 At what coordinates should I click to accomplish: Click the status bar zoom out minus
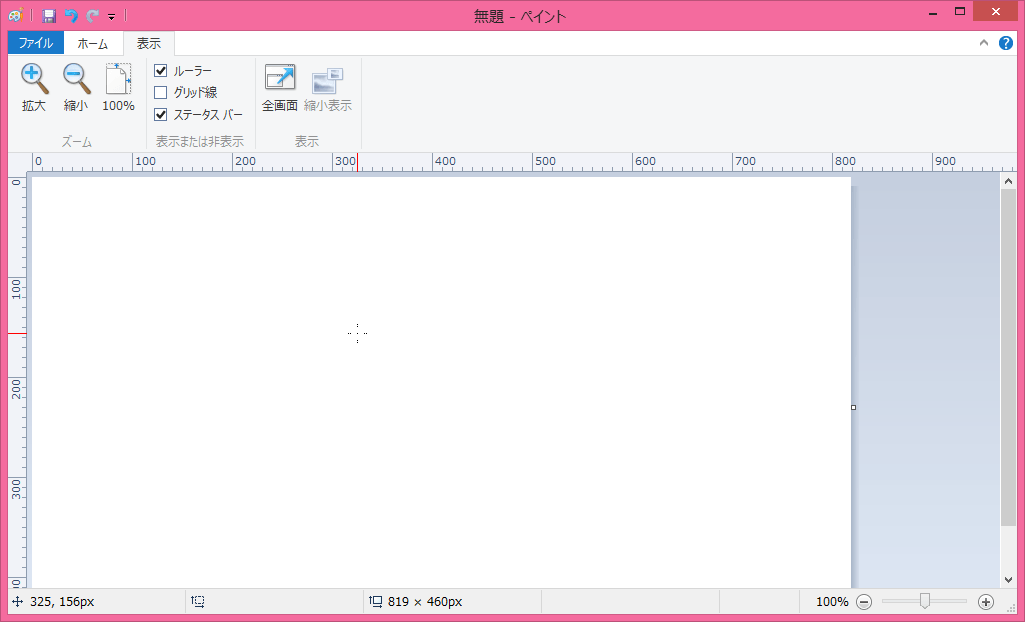tap(864, 602)
